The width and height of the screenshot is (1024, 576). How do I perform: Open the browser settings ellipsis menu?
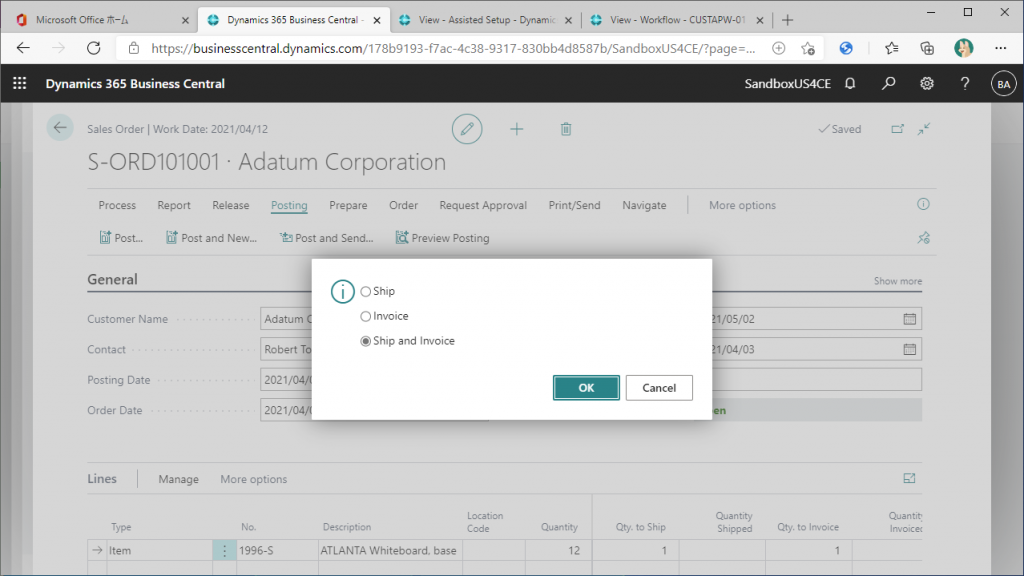click(x=1000, y=48)
